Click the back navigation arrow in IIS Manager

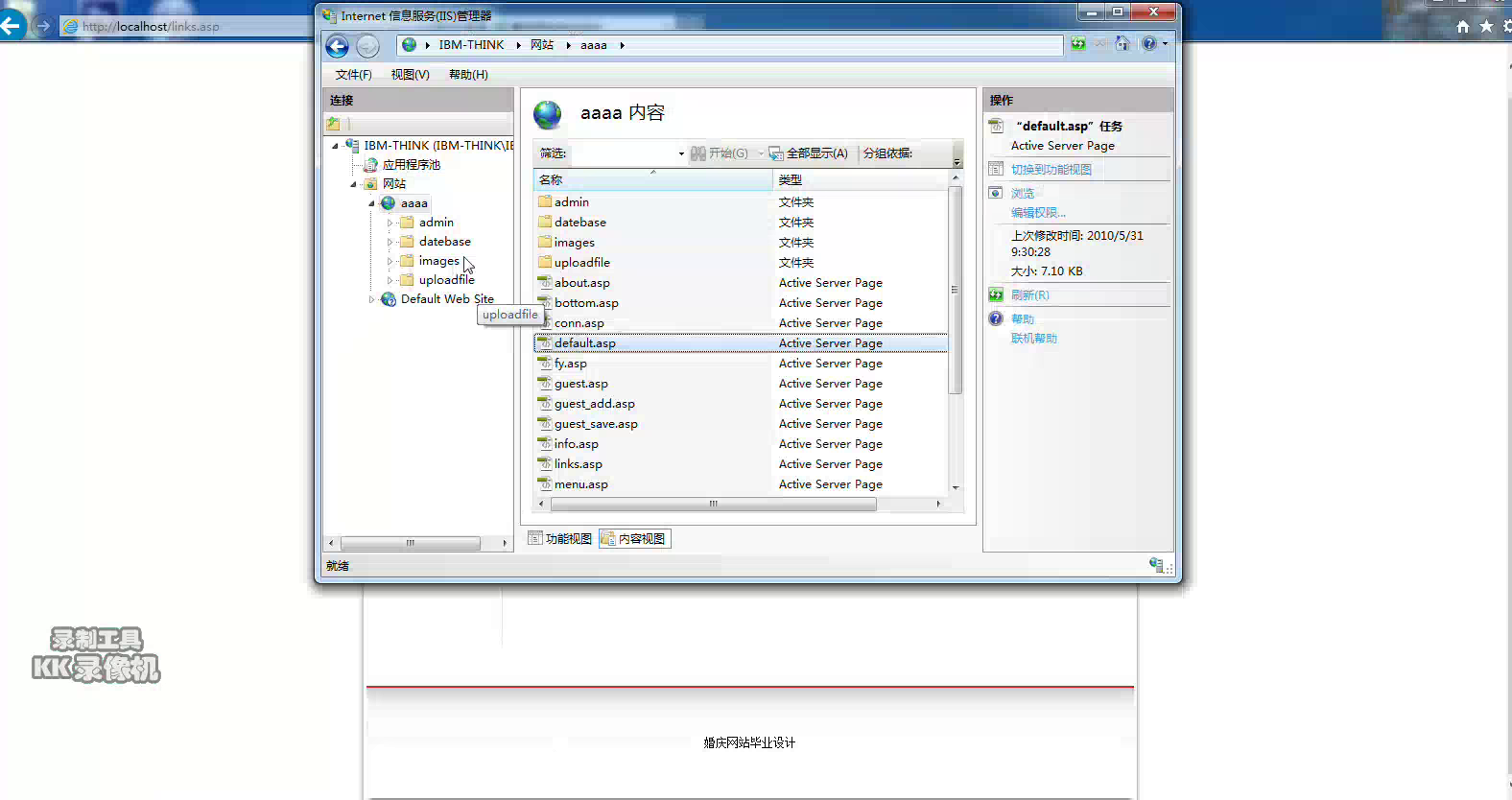point(337,46)
